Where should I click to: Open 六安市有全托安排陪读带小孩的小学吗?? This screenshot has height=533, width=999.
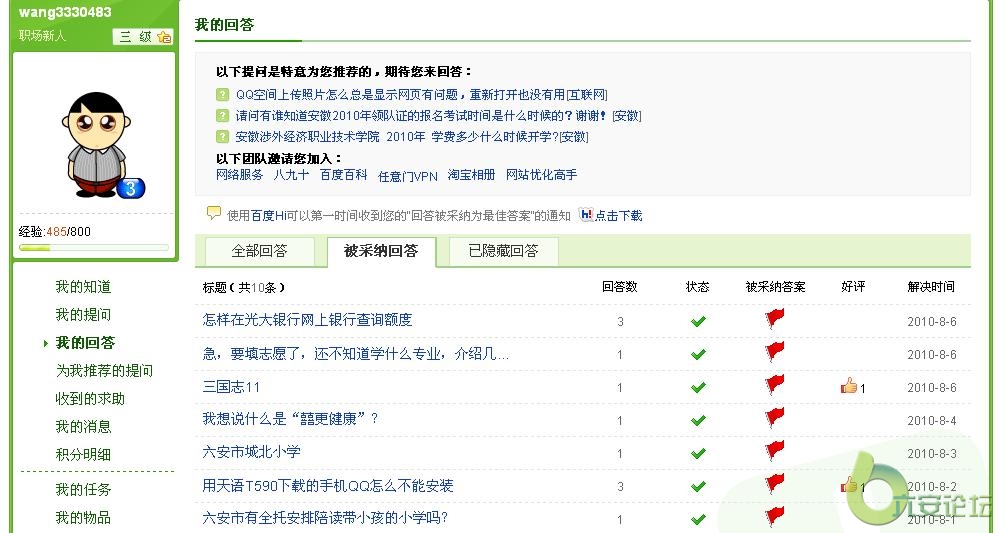[x=325, y=518]
